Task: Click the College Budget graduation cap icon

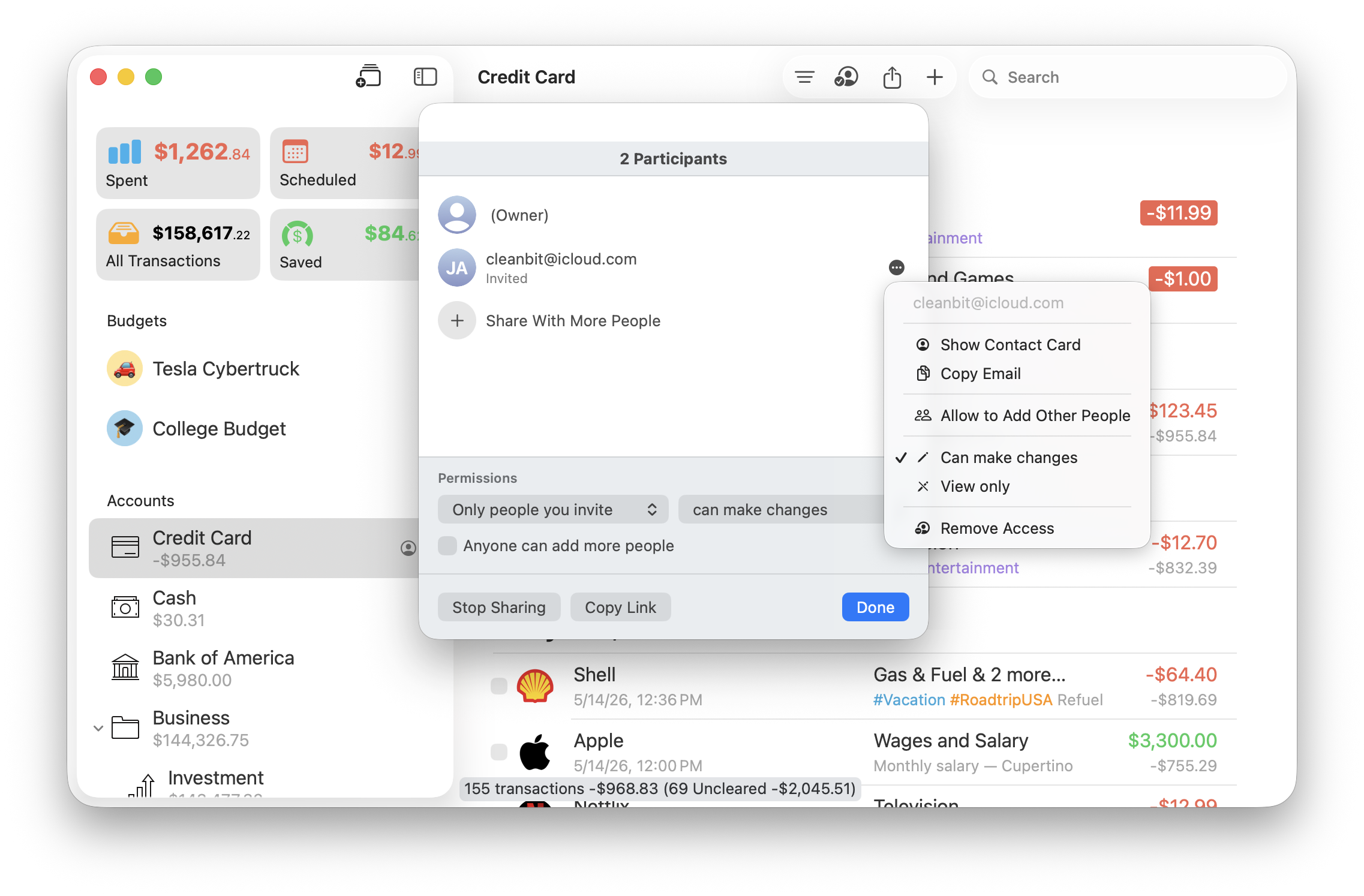Action: click(125, 428)
